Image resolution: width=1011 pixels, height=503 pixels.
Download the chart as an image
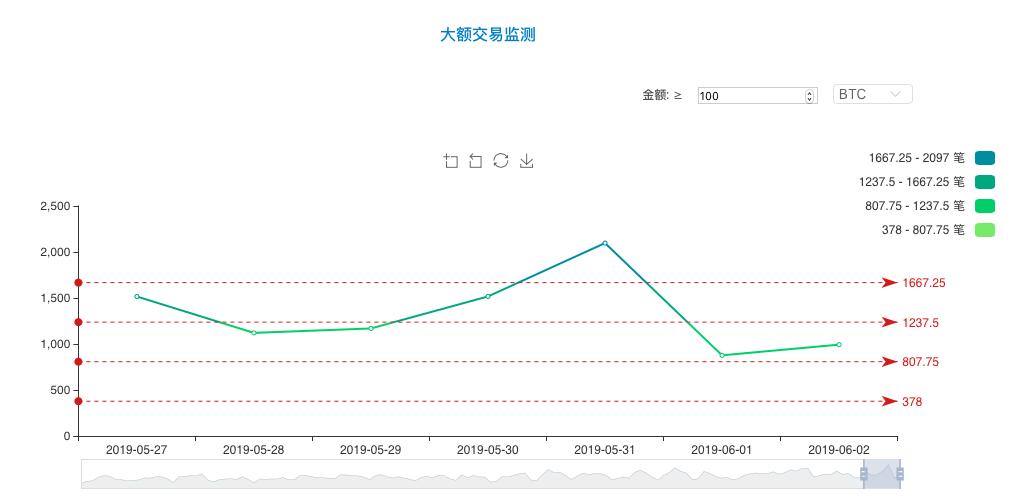pos(527,161)
